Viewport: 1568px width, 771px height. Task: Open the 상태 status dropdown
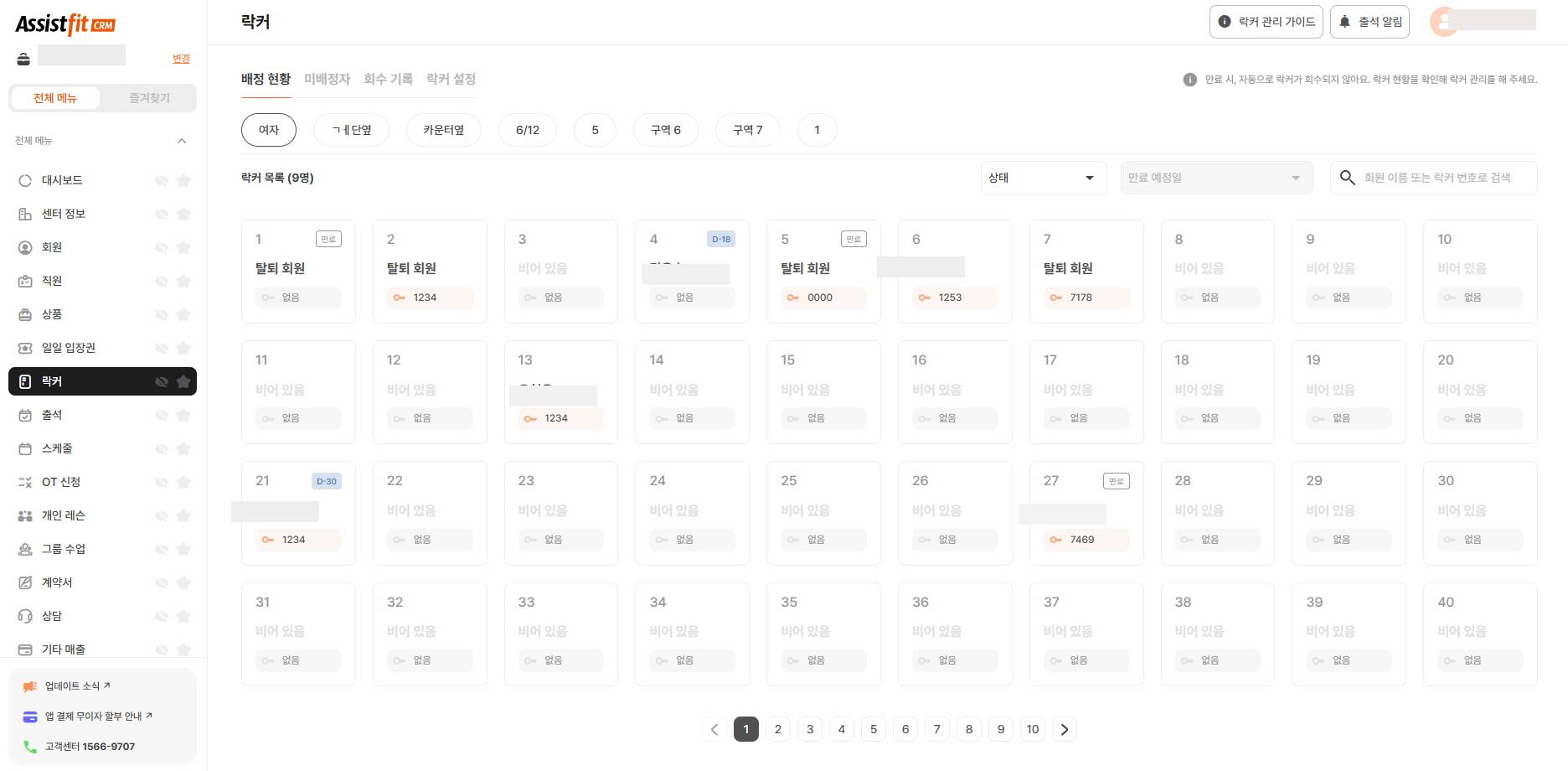[x=1043, y=178]
